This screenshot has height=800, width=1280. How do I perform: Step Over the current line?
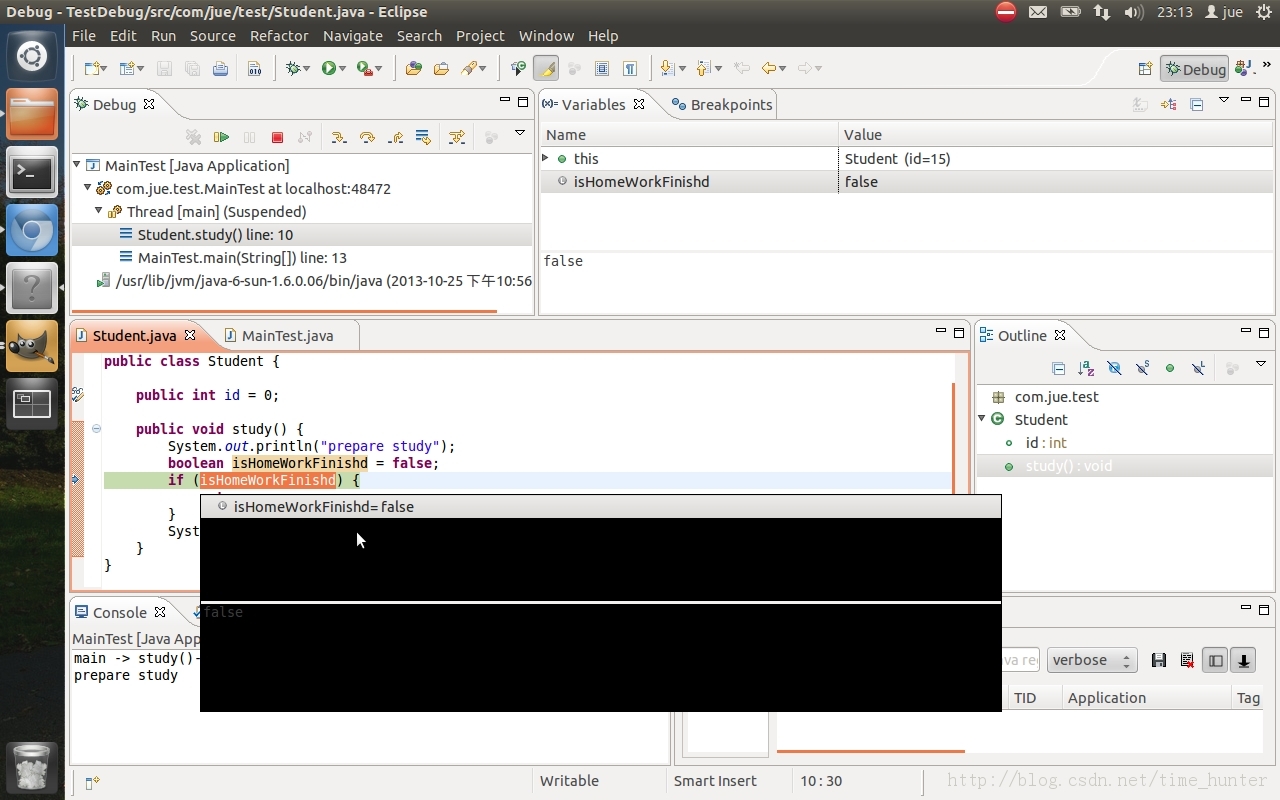coord(368,137)
